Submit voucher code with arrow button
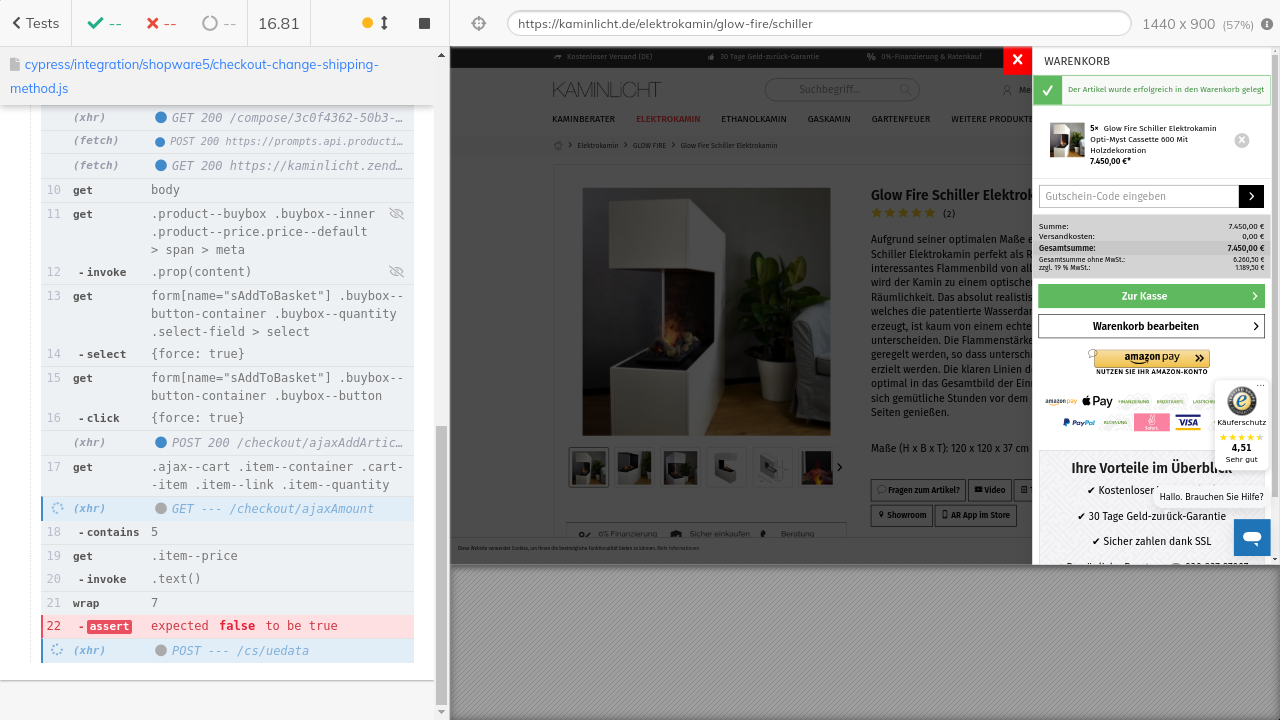1280x720 pixels. pyautogui.click(x=1251, y=196)
